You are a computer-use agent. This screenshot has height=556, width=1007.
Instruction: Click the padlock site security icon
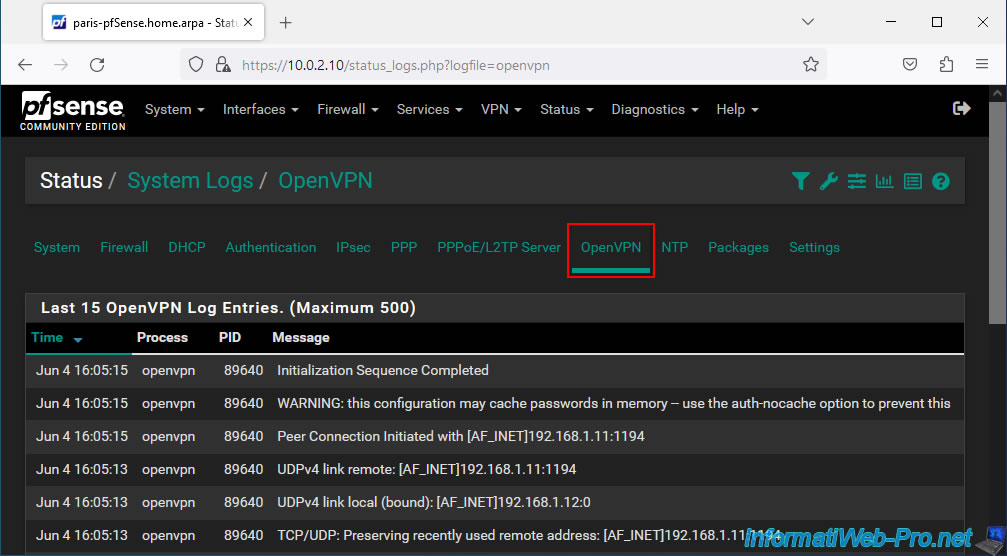[223, 64]
